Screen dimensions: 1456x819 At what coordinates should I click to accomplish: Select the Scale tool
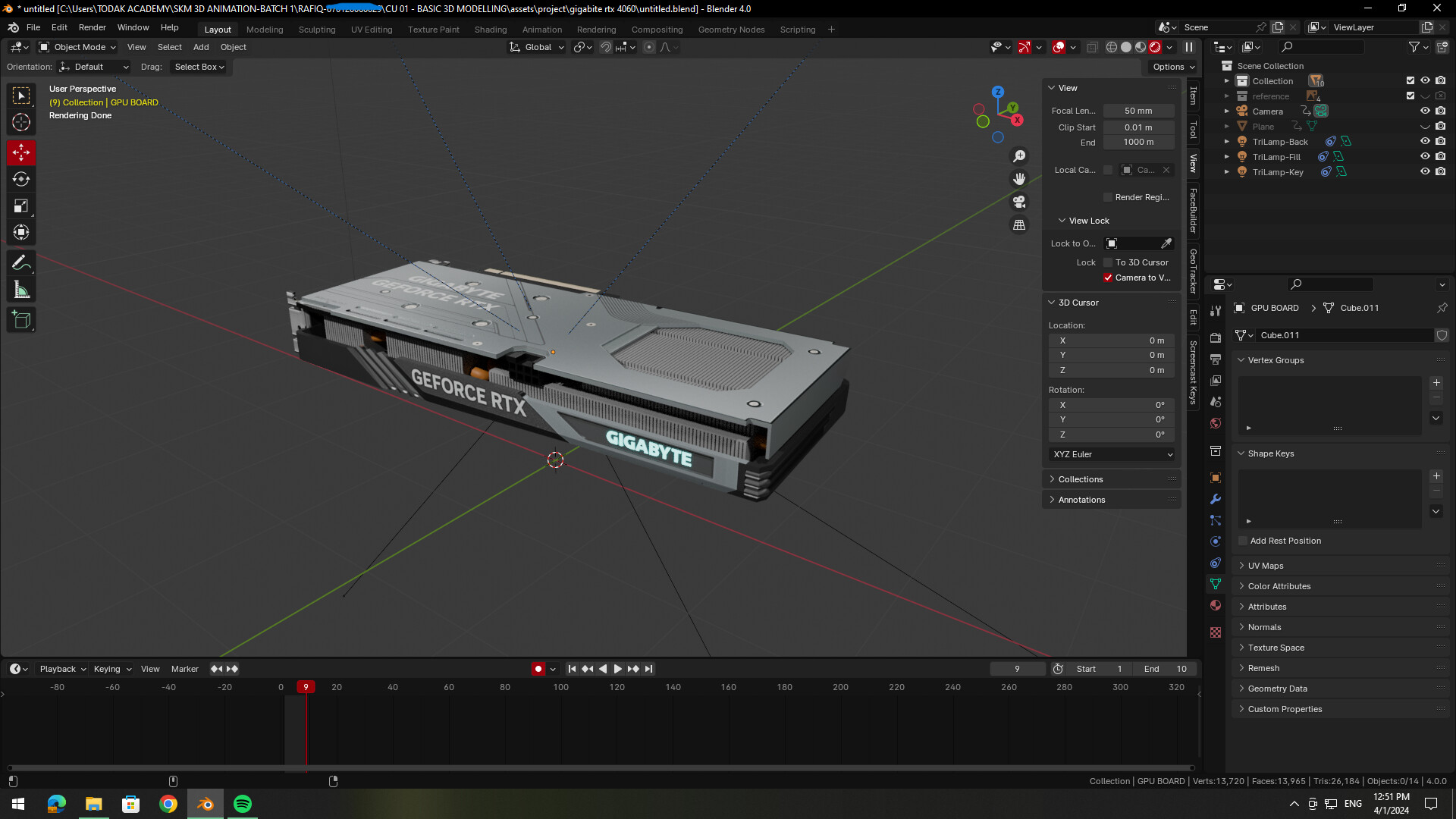point(21,206)
